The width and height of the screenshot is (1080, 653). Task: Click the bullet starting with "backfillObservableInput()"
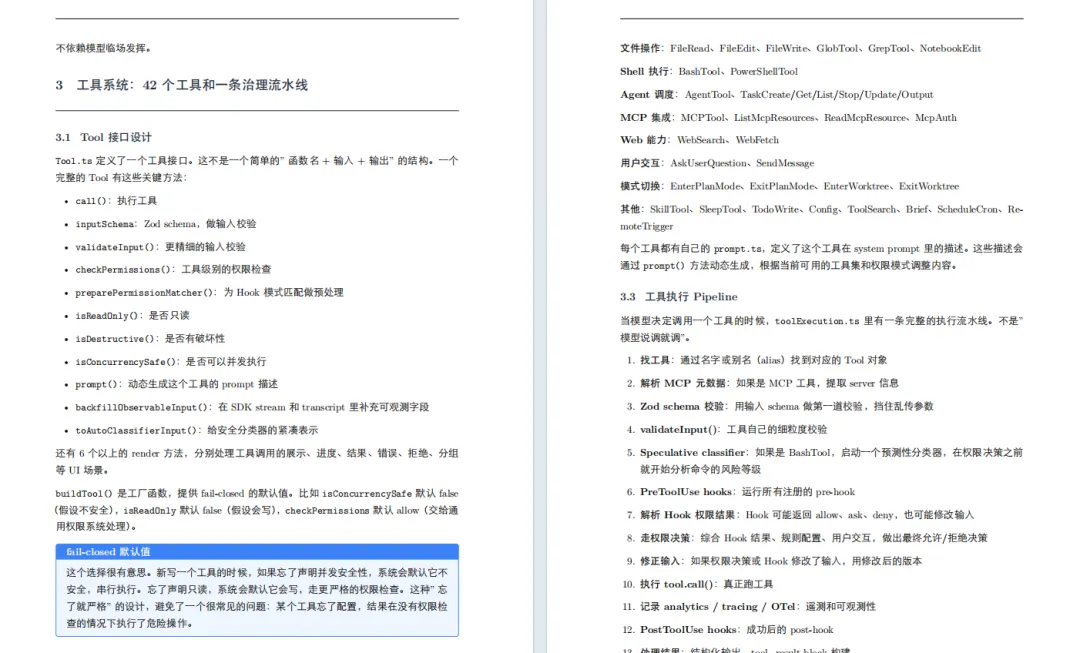[251, 407]
